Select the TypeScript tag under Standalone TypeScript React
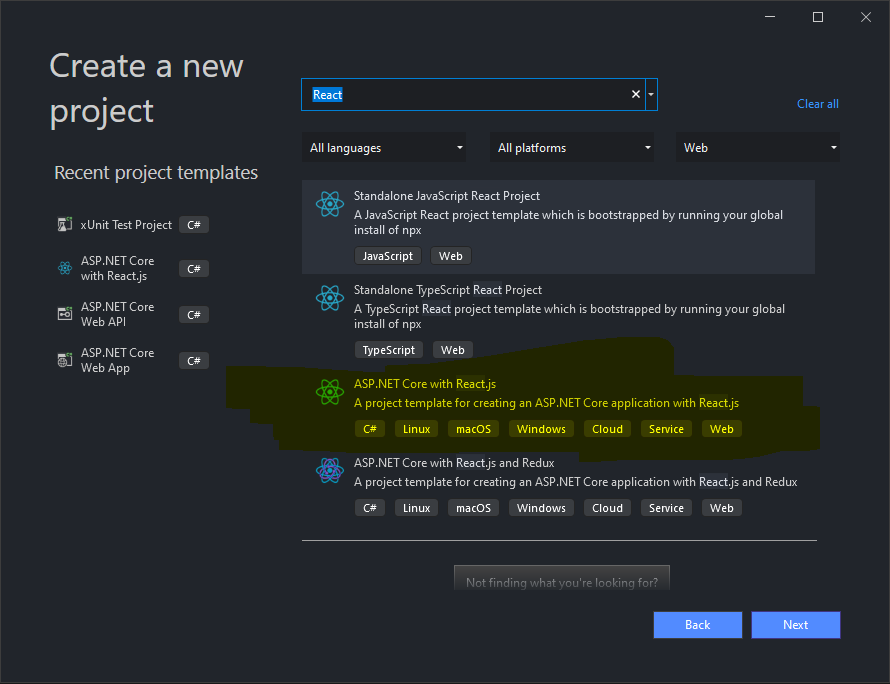 (x=388, y=349)
